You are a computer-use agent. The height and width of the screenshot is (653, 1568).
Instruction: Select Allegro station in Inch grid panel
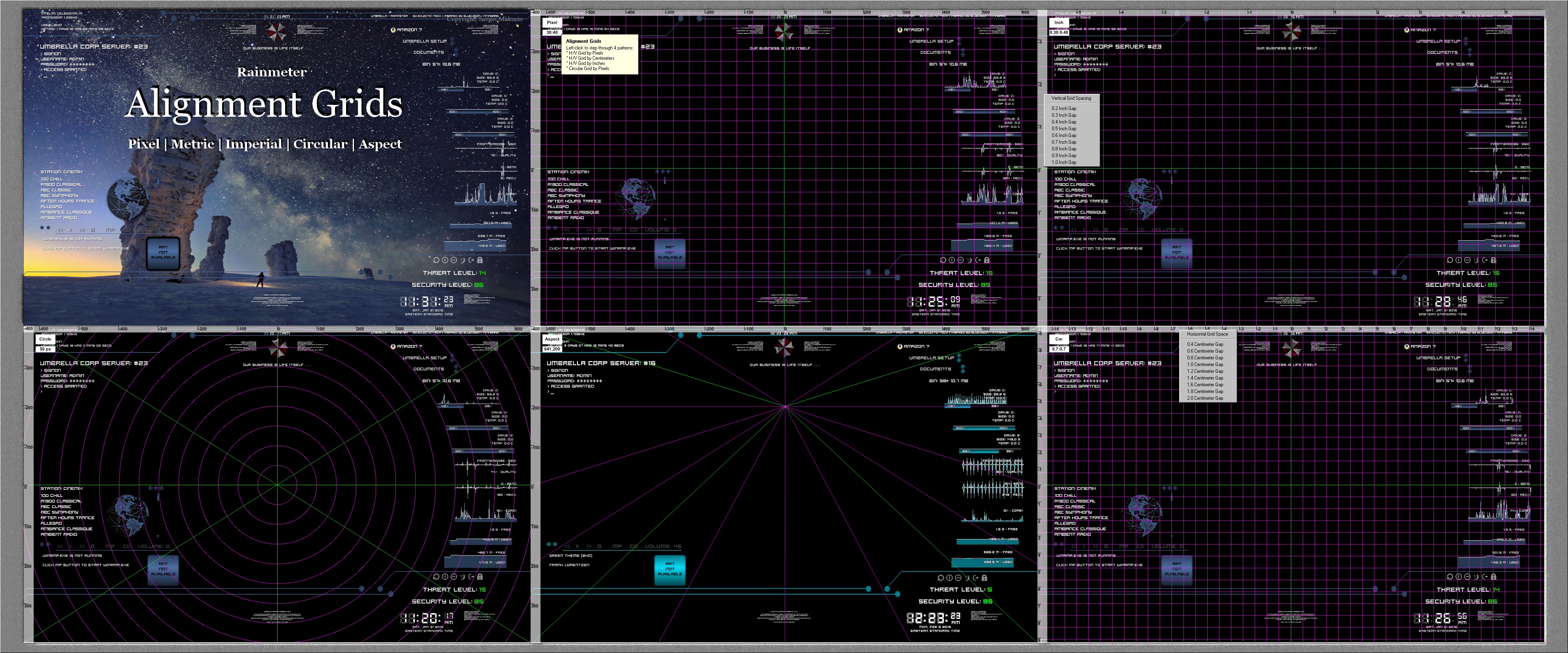coord(1065,207)
